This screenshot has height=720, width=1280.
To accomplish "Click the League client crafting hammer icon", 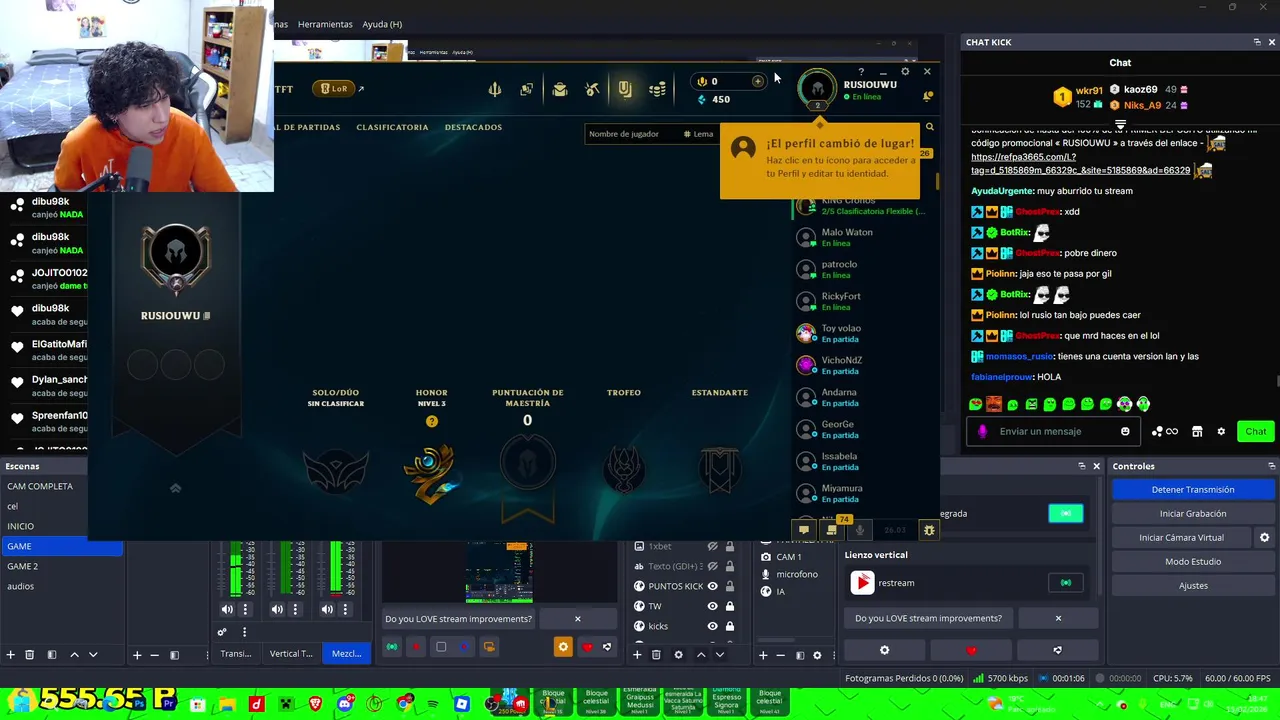I will (593, 90).
